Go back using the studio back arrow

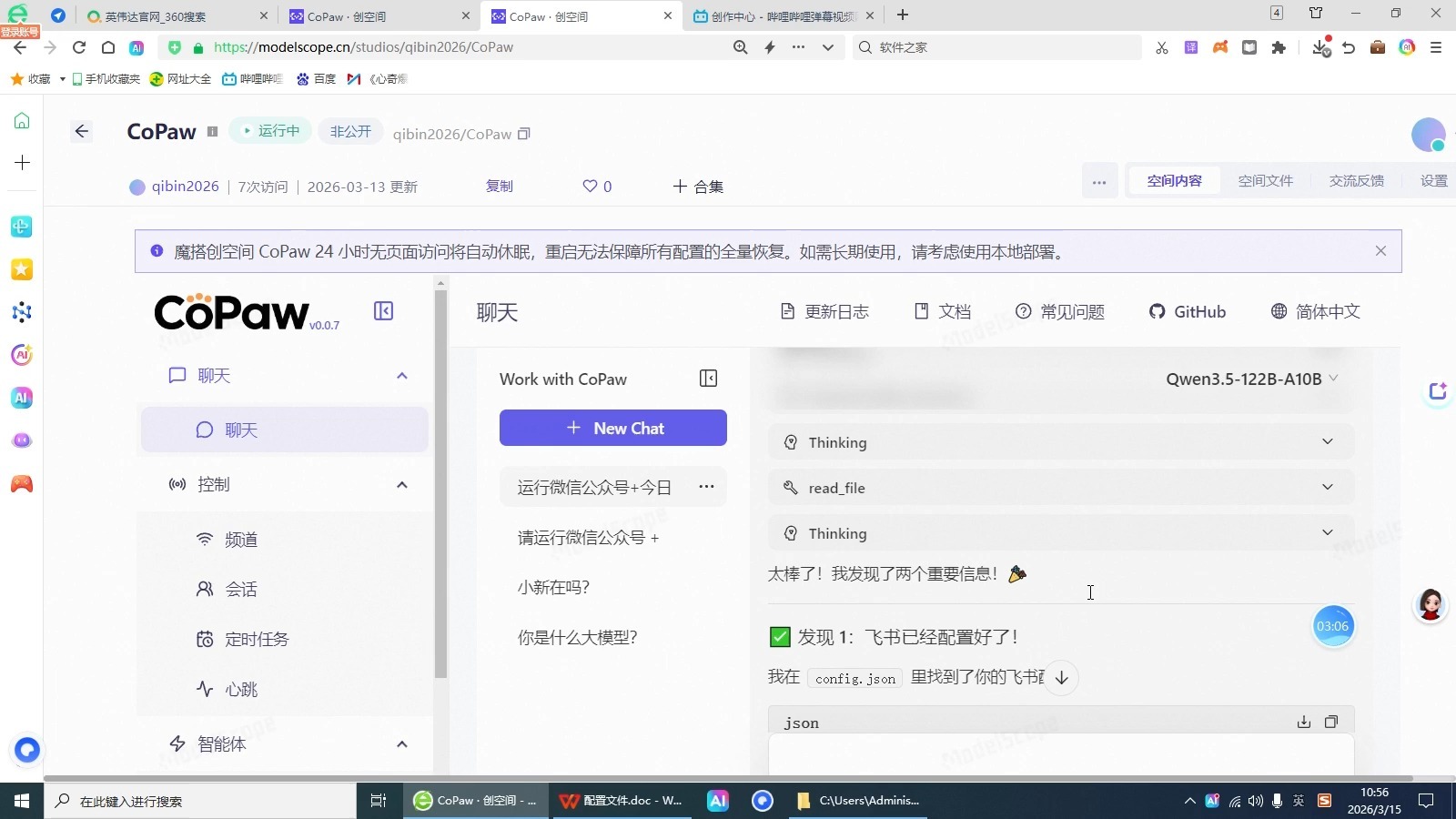point(82,132)
